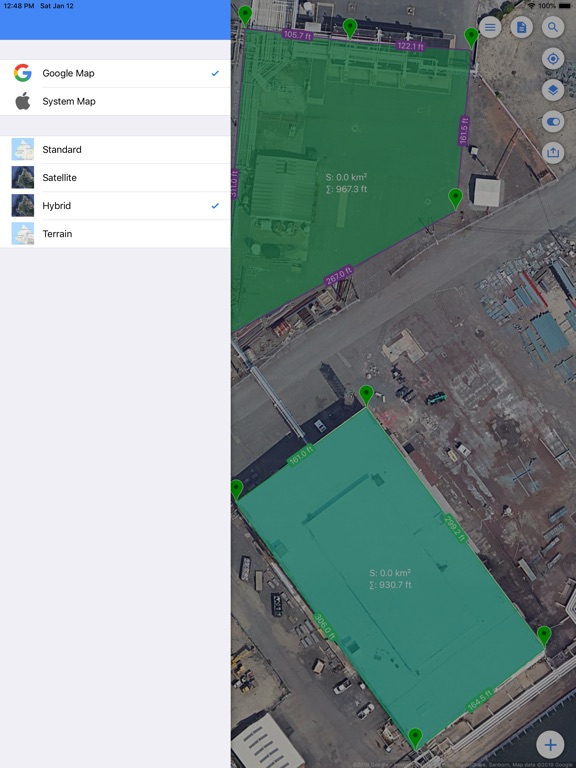Viewport: 576px width, 768px height.
Task: Select Google Map provider
Action: click(x=115, y=73)
